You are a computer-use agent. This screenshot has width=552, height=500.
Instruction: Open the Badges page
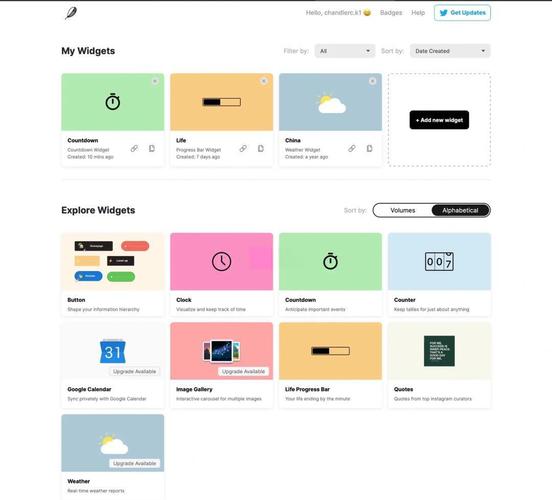(391, 13)
